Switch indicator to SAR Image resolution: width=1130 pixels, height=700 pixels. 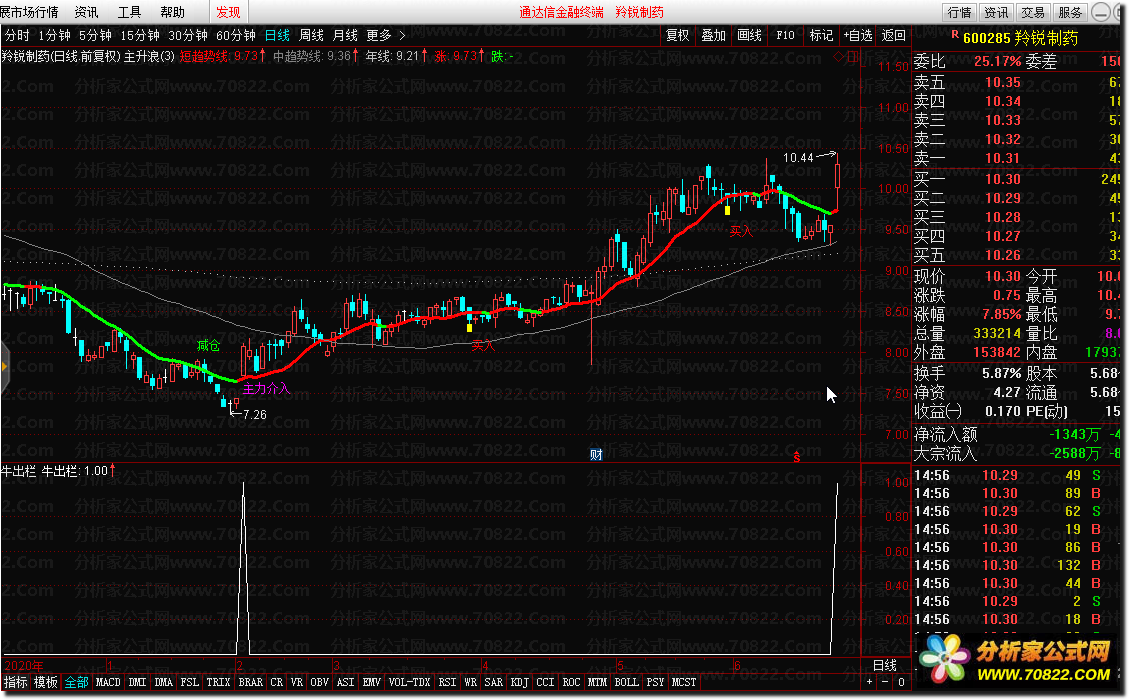click(x=494, y=682)
